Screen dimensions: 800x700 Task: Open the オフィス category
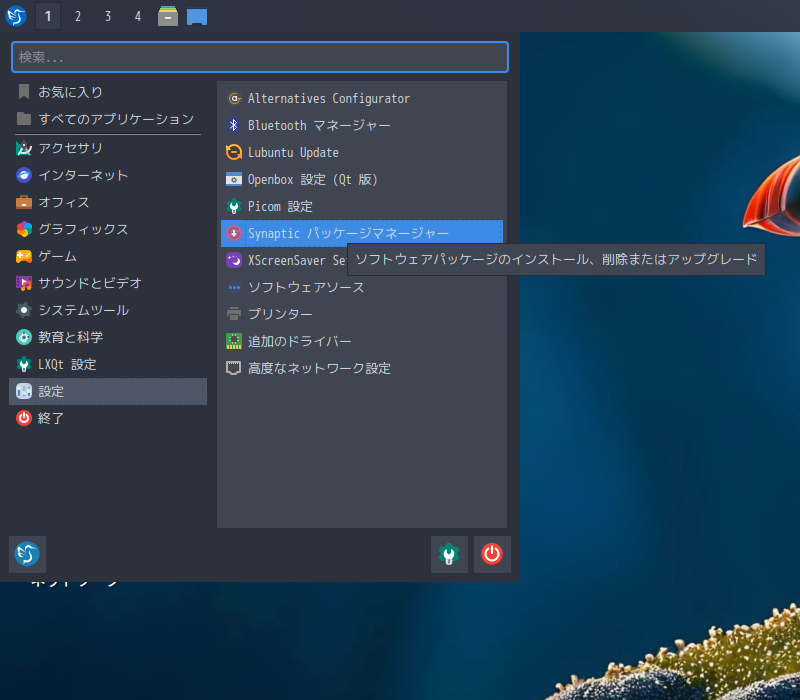point(108,202)
